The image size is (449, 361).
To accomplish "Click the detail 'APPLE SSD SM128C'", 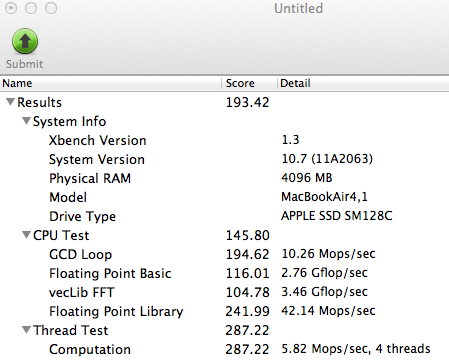I will tap(337, 216).
